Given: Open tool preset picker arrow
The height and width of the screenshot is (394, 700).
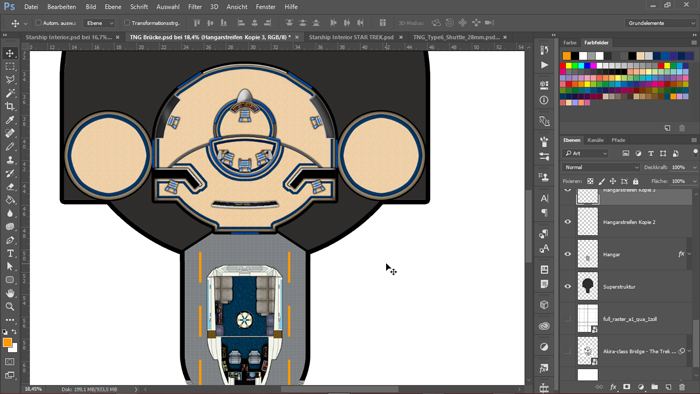Looking at the screenshot, I should pos(25,23).
